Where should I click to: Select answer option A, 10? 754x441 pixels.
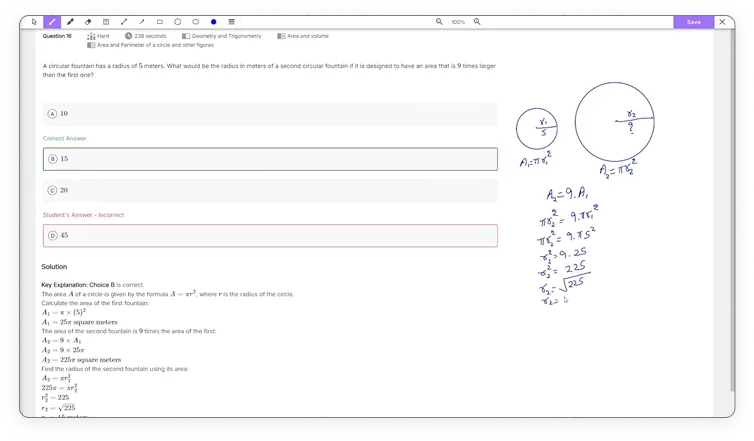click(270, 114)
